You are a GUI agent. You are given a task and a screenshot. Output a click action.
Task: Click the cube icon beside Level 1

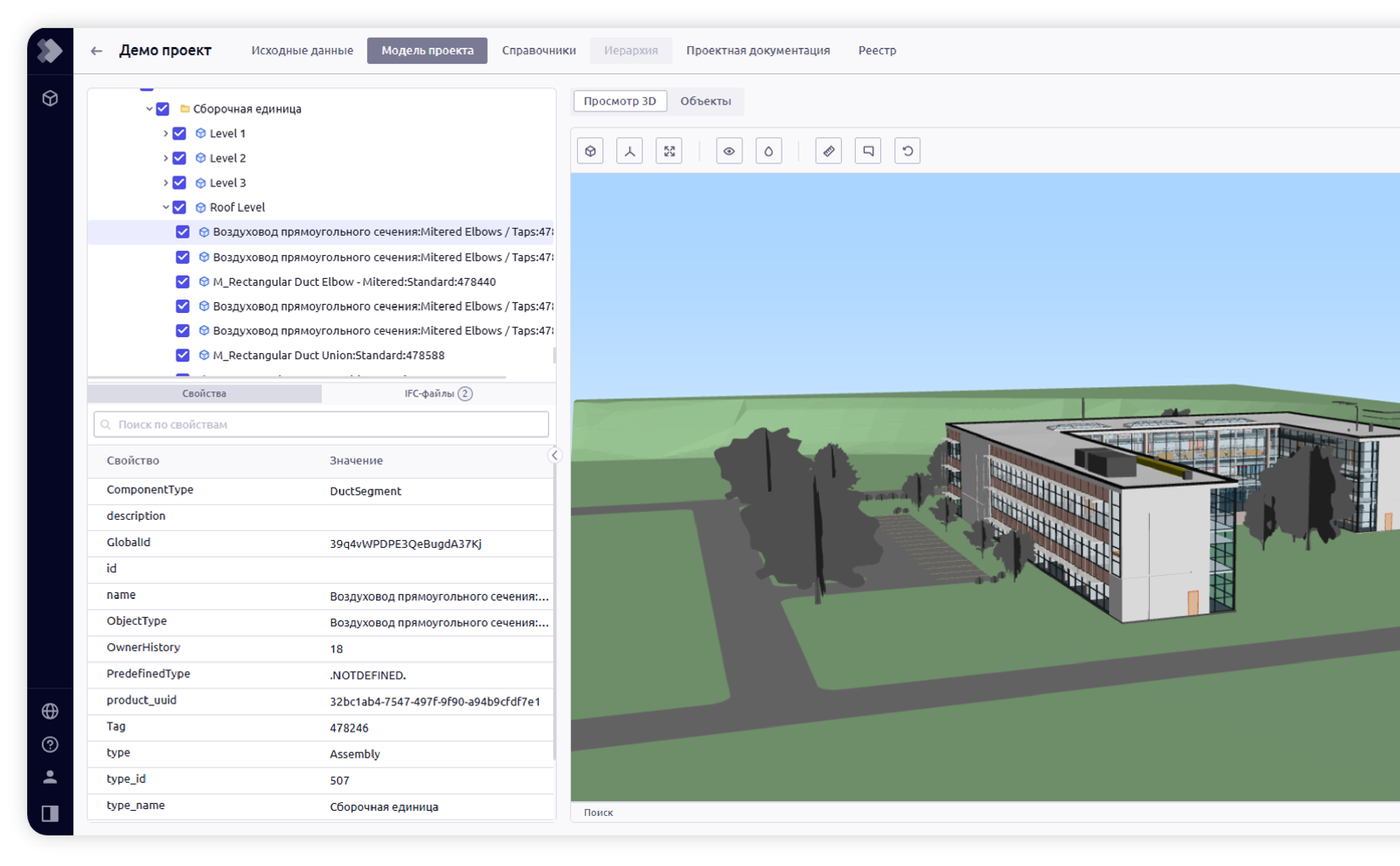tap(201, 133)
